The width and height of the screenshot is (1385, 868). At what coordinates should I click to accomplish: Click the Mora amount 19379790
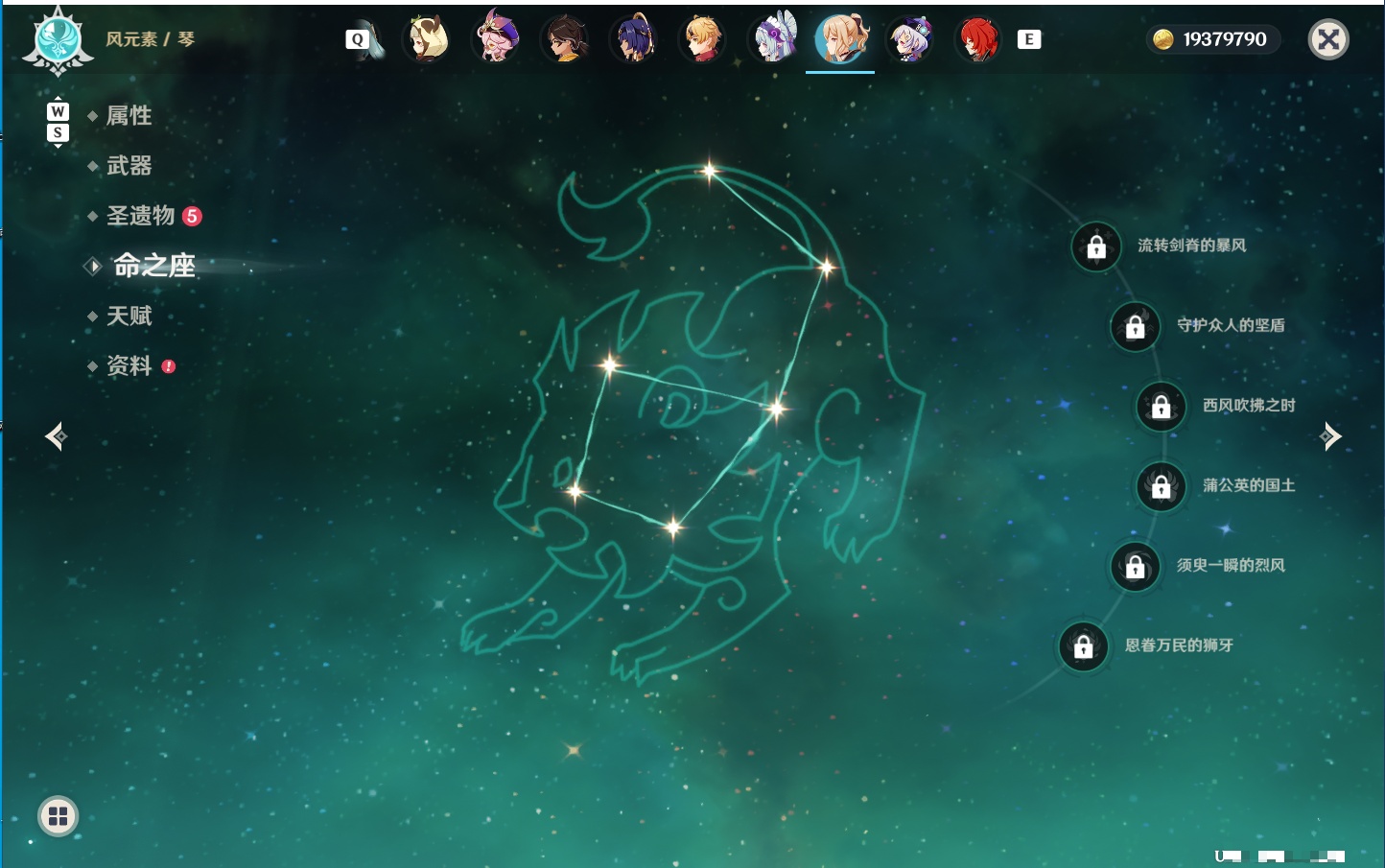[x=1225, y=39]
